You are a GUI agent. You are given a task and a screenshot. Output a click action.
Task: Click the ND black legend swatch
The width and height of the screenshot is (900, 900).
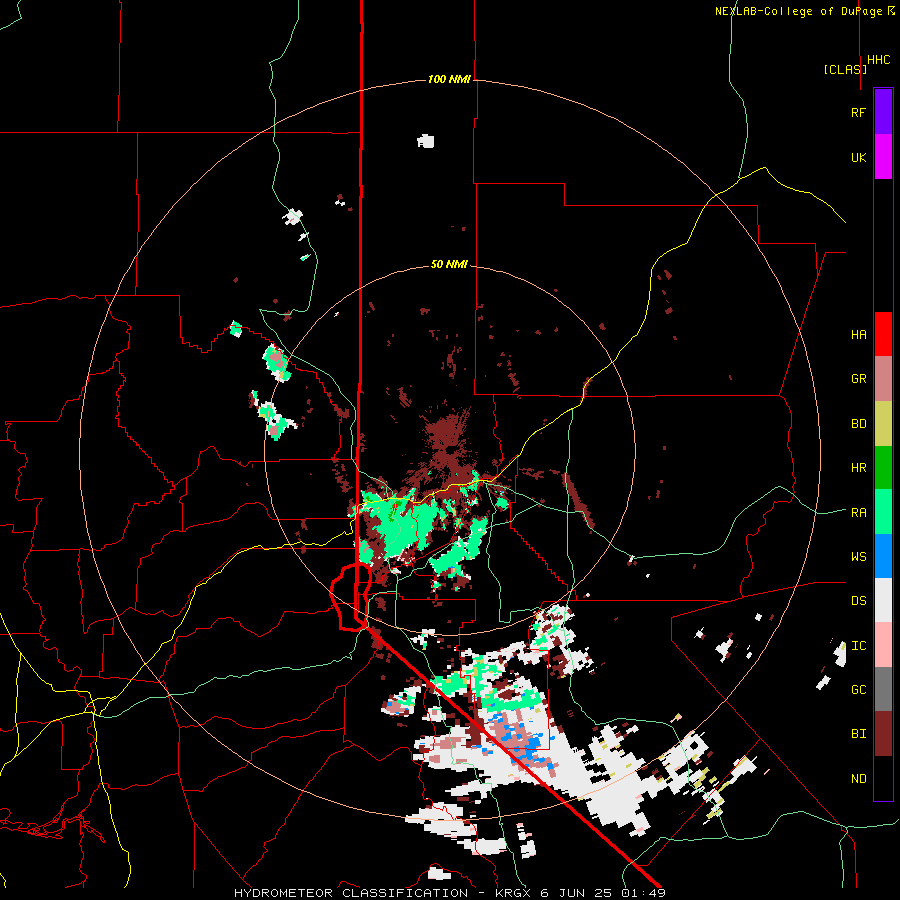tap(883, 778)
